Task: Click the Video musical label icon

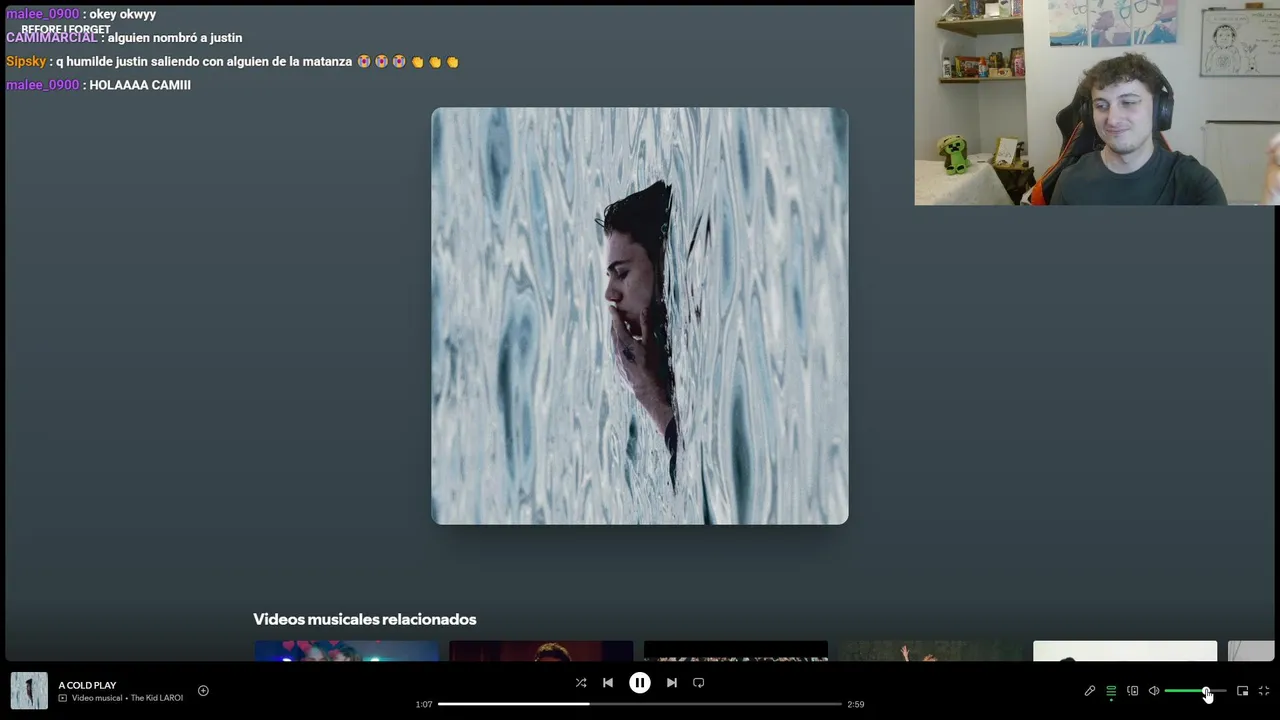Action: click(62, 698)
